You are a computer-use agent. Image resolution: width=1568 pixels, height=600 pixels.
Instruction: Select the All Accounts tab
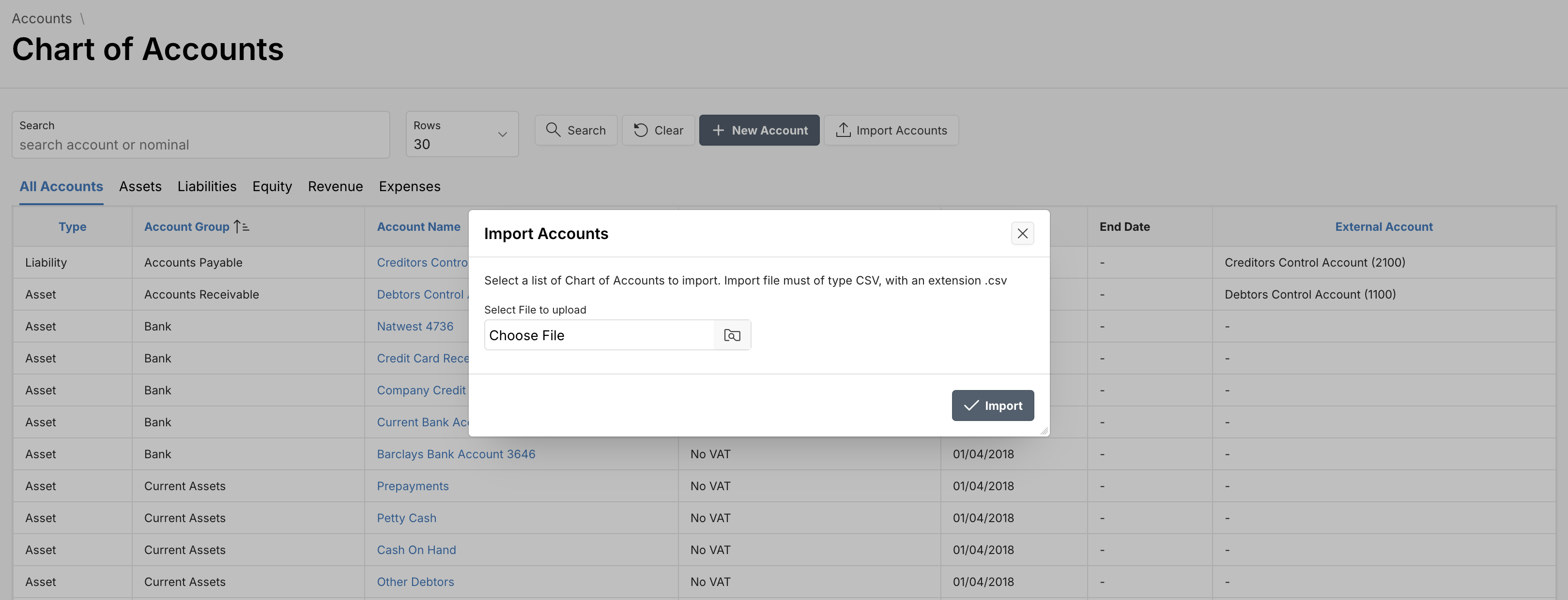click(x=61, y=187)
